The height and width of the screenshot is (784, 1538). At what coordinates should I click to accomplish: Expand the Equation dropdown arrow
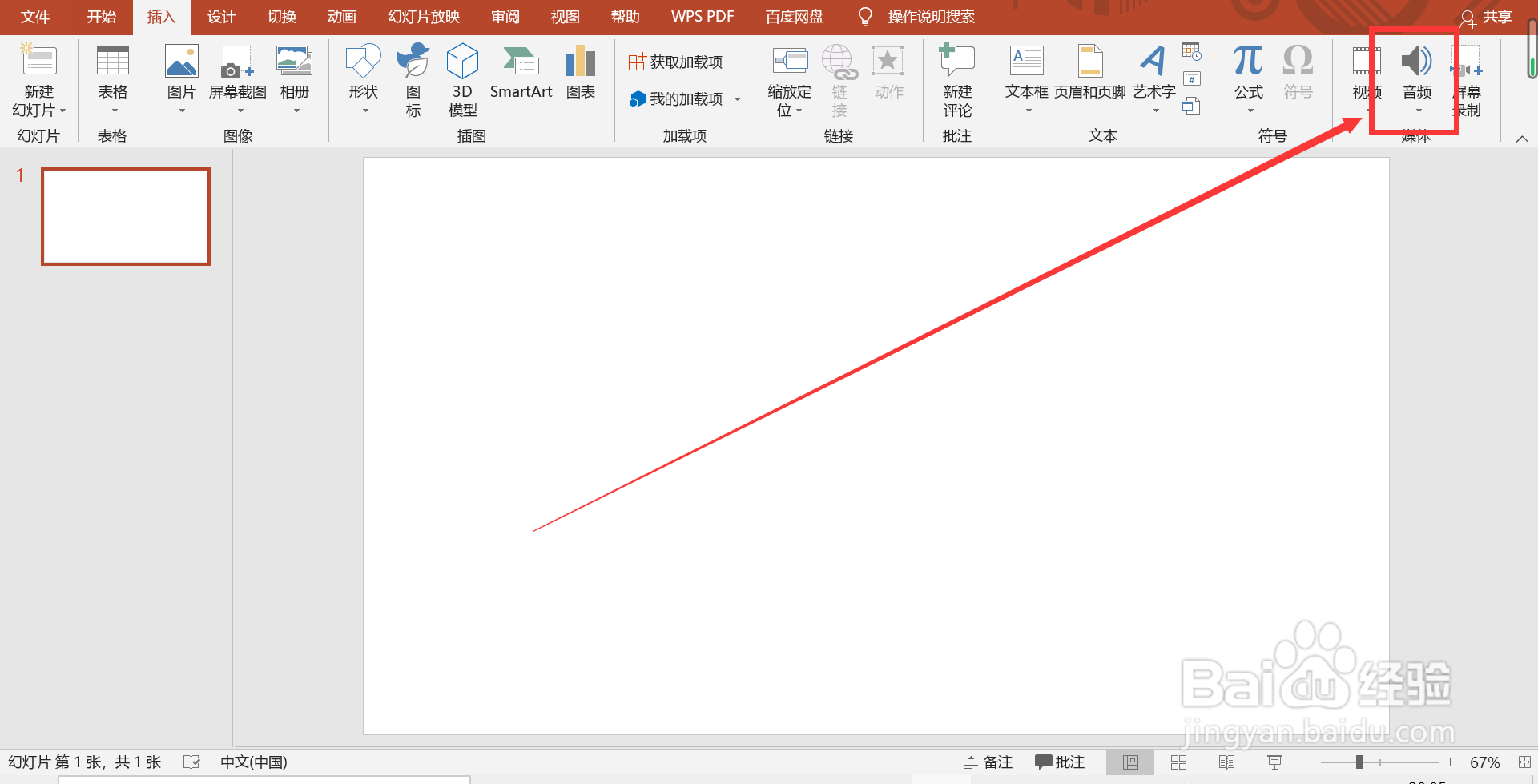1250,111
